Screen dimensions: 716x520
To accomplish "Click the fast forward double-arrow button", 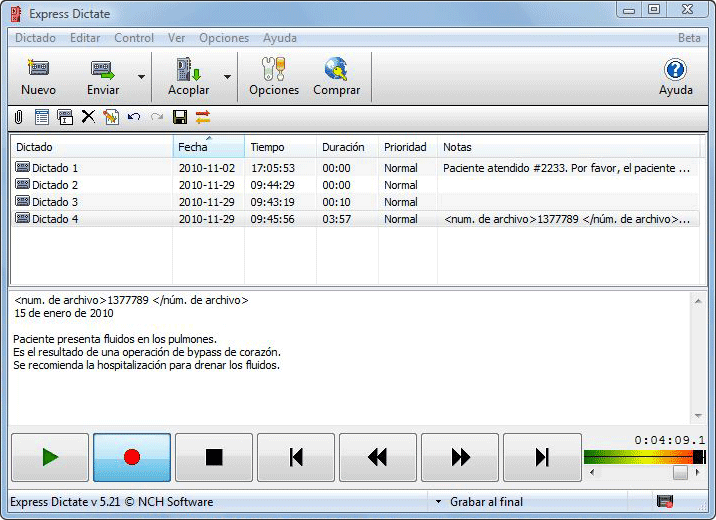I will click(460, 457).
